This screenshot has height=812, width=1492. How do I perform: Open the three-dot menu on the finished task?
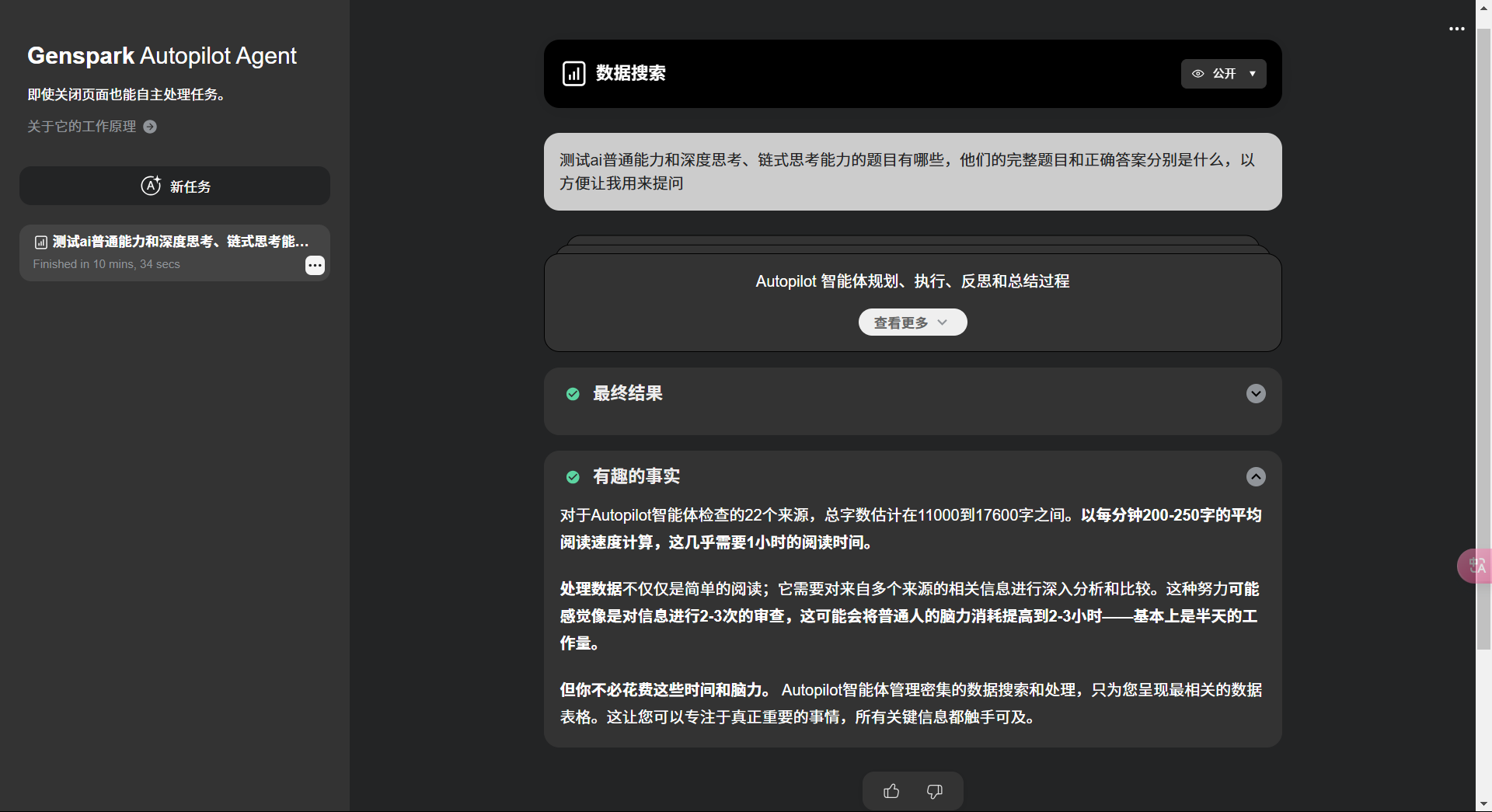[315, 265]
